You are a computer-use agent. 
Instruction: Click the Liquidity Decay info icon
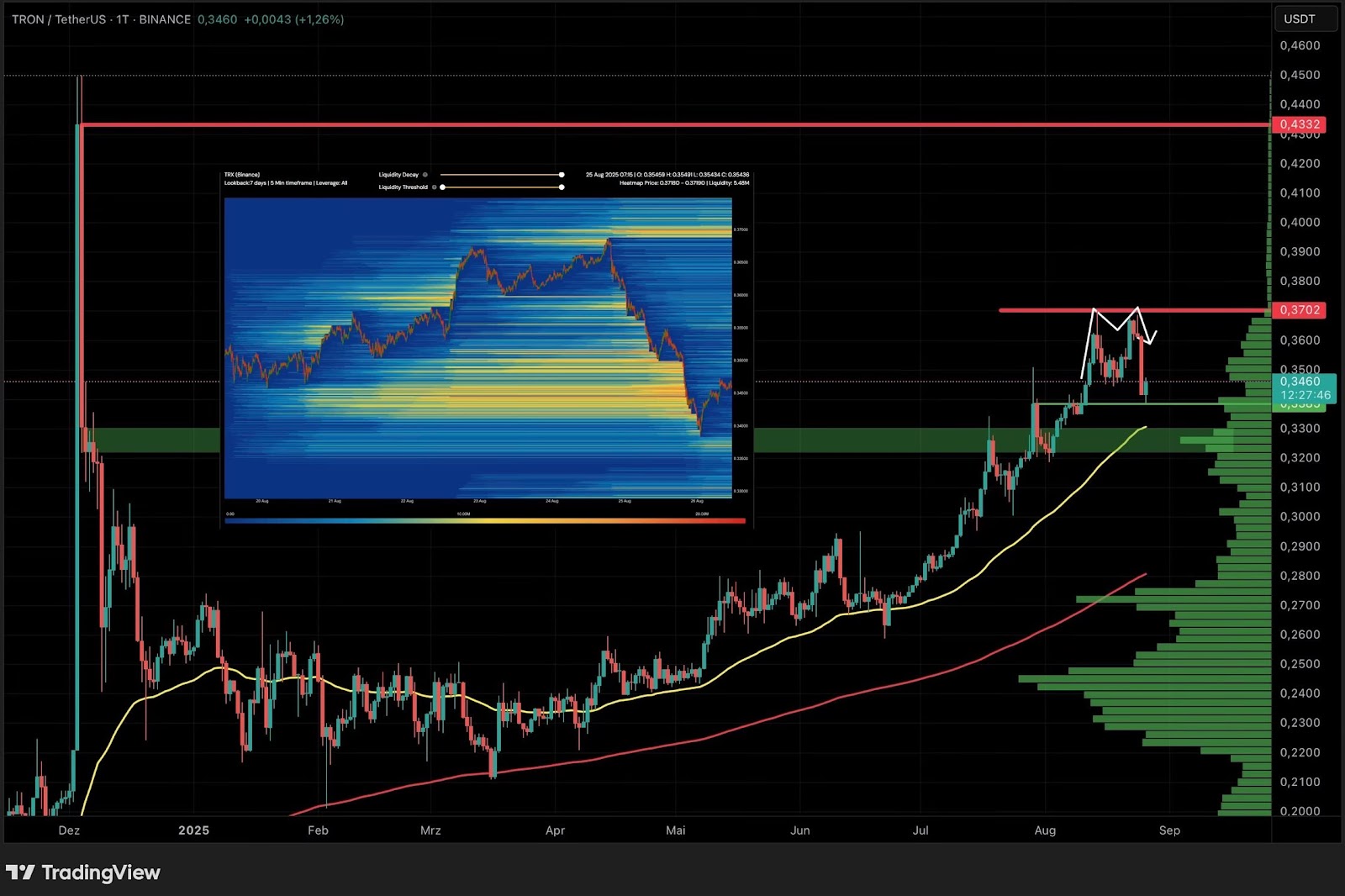pos(425,175)
